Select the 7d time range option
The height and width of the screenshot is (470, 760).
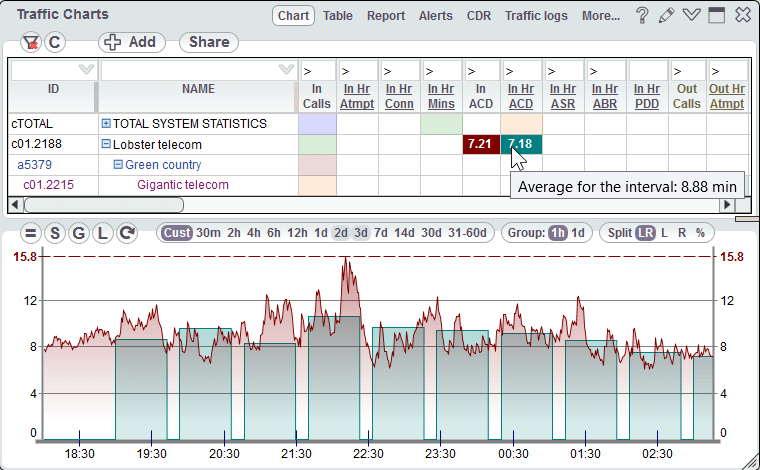(380, 233)
